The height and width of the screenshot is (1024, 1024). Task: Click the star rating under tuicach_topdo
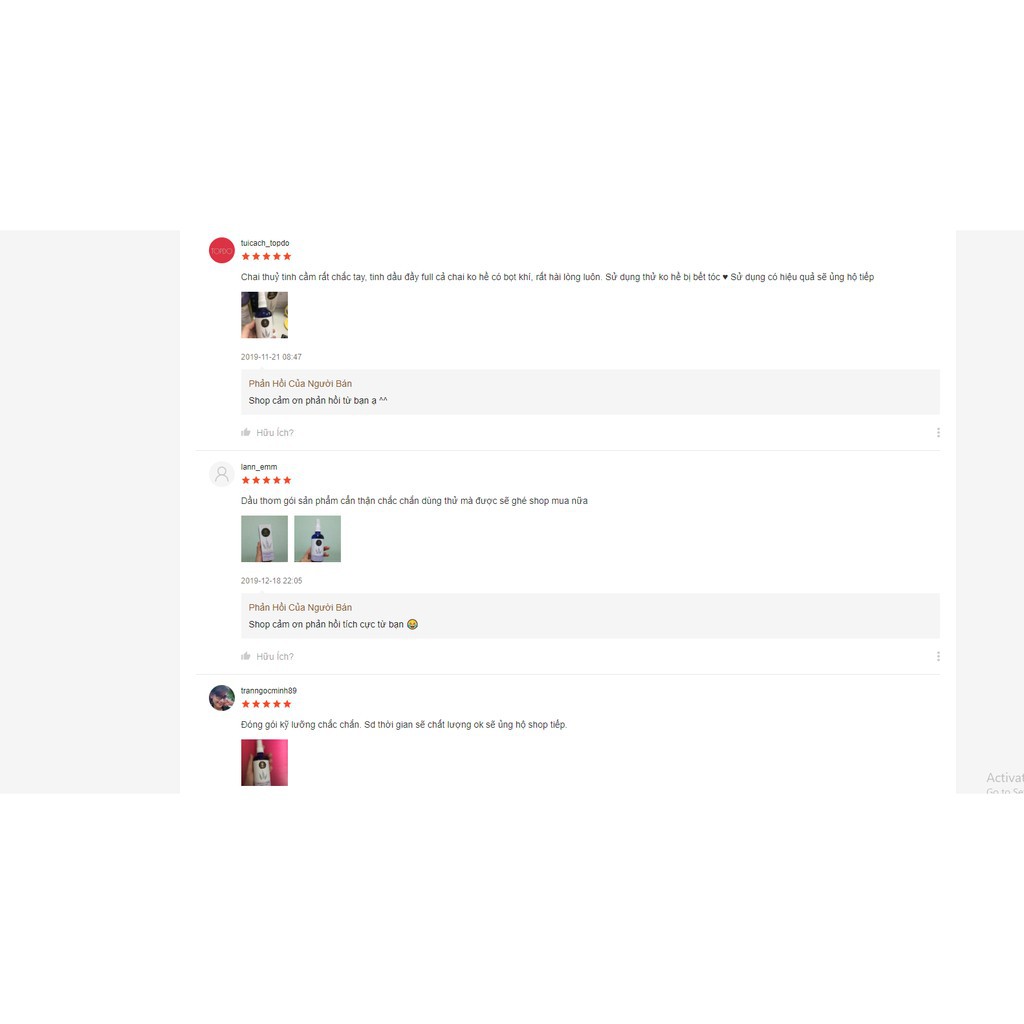pos(266,257)
